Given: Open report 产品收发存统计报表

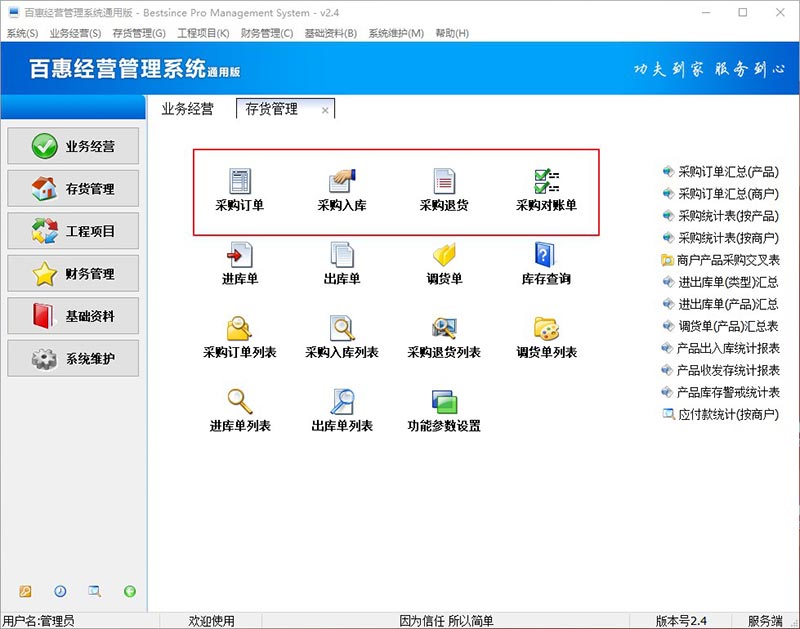Looking at the screenshot, I should point(721,370).
